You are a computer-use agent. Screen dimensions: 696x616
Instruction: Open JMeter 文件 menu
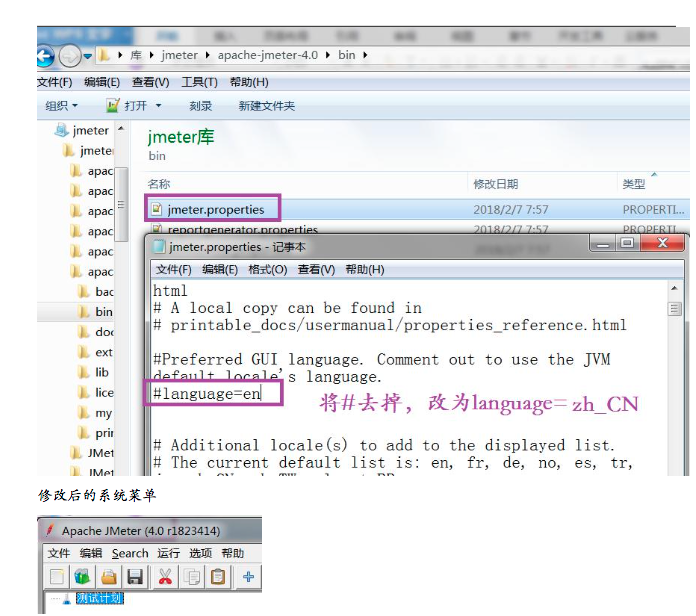click(59, 553)
